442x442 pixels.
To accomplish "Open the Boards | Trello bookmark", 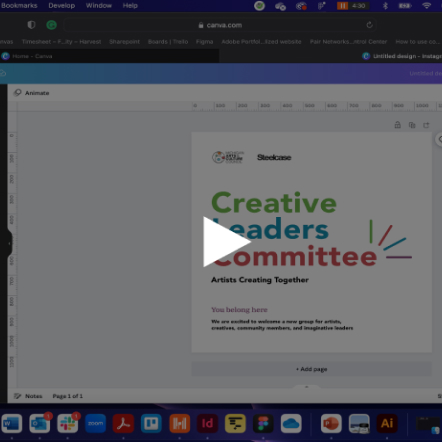I will pos(168,42).
